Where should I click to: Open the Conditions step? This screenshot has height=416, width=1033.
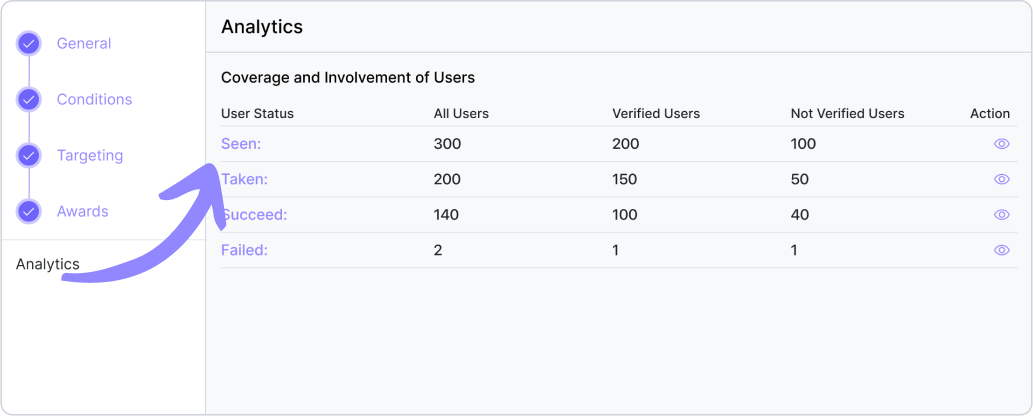94,100
